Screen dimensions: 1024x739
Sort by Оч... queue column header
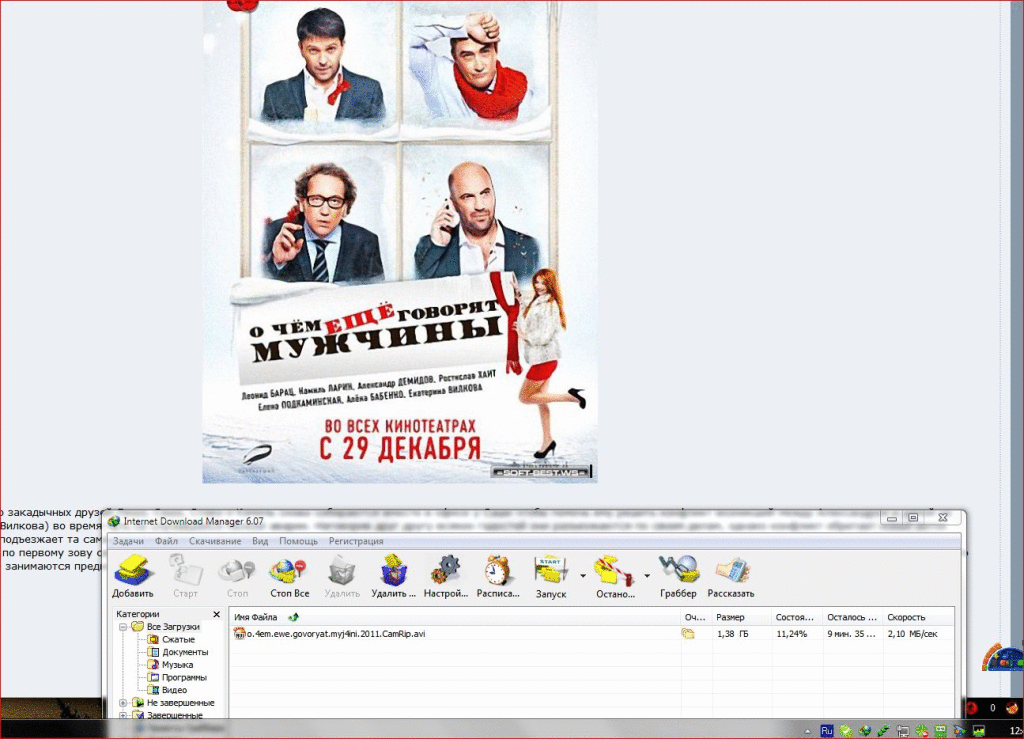point(696,617)
